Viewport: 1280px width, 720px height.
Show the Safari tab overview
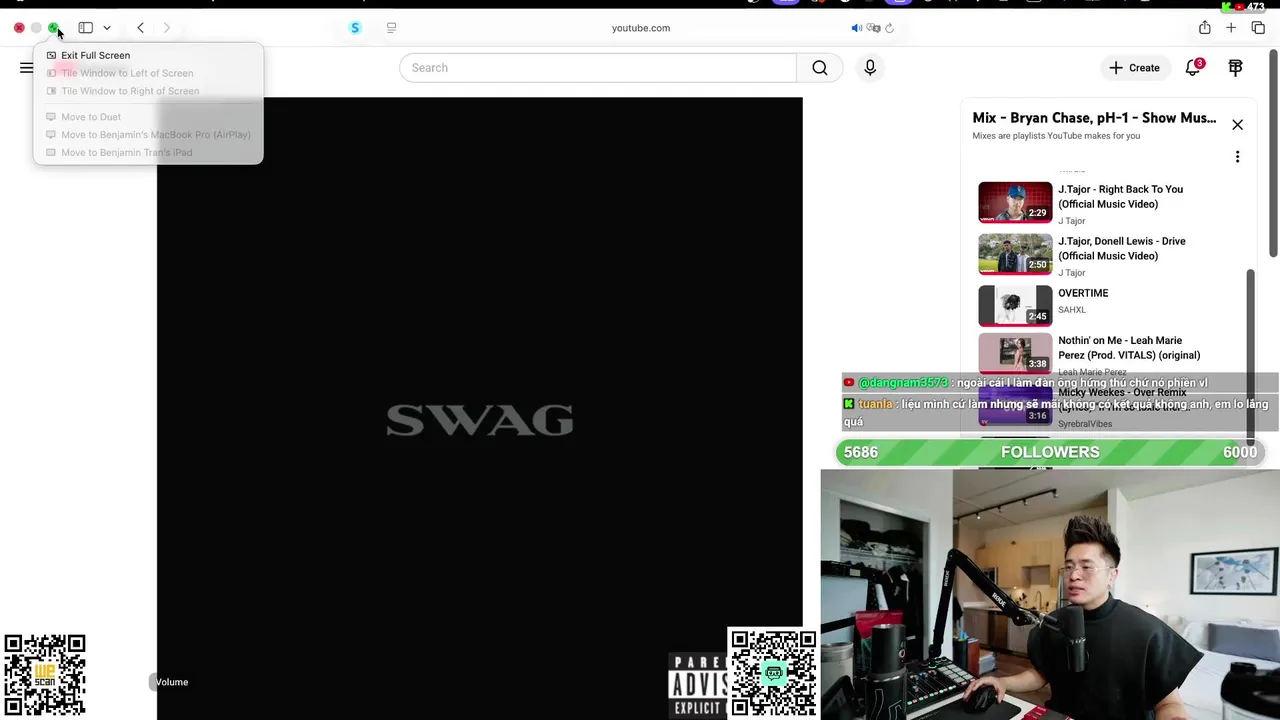click(x=1258, y=28)
